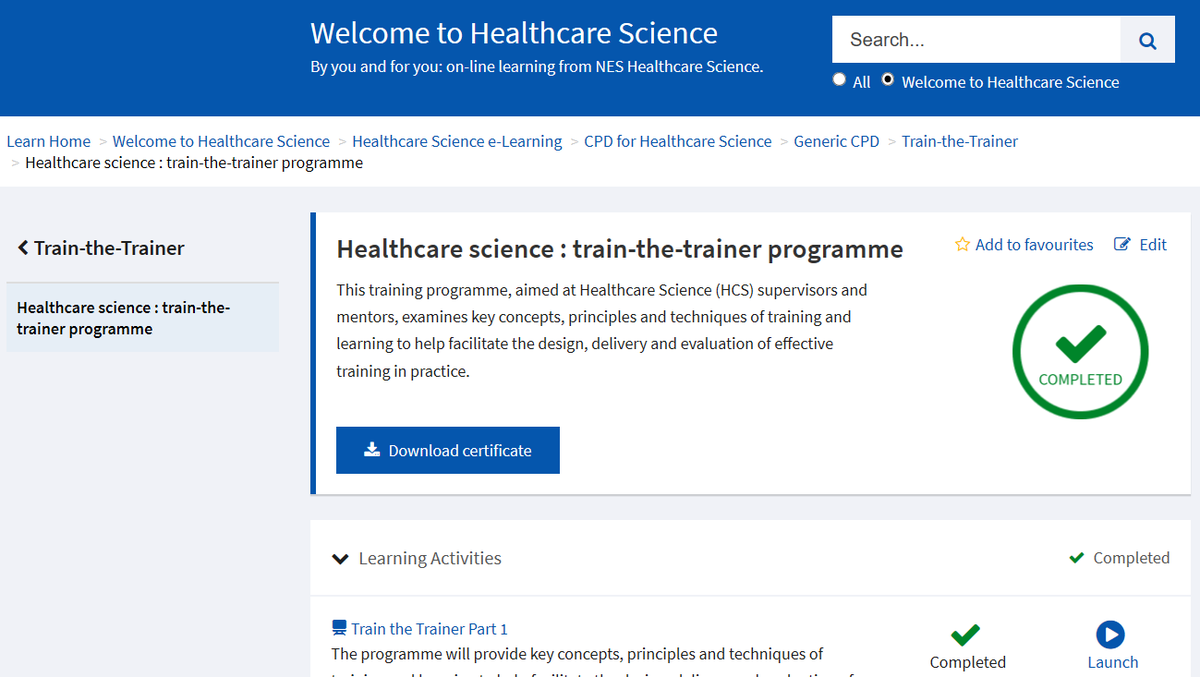Go back via Train-the-Trainer sidebar chevron
Viewport: 1200px width, 677px height.
pos(23,248)
